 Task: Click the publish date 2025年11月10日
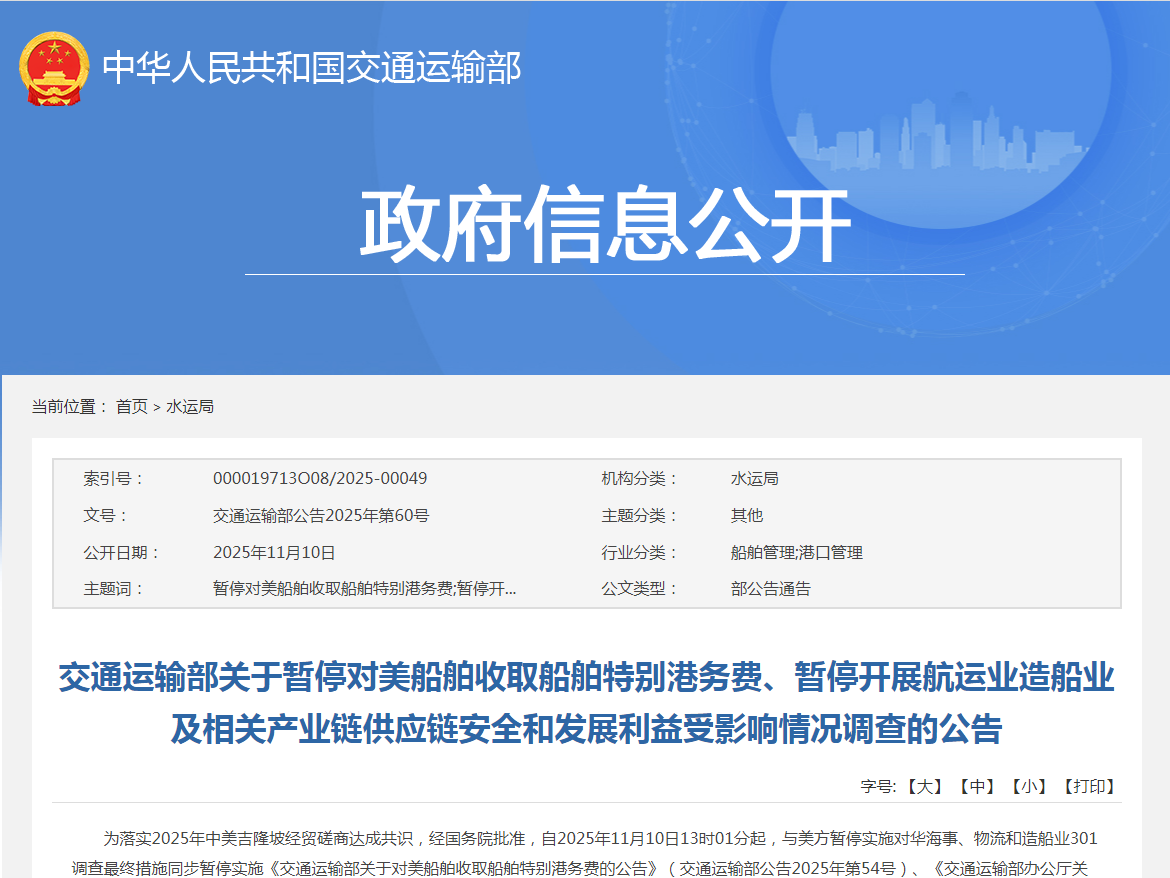[274, 552]
